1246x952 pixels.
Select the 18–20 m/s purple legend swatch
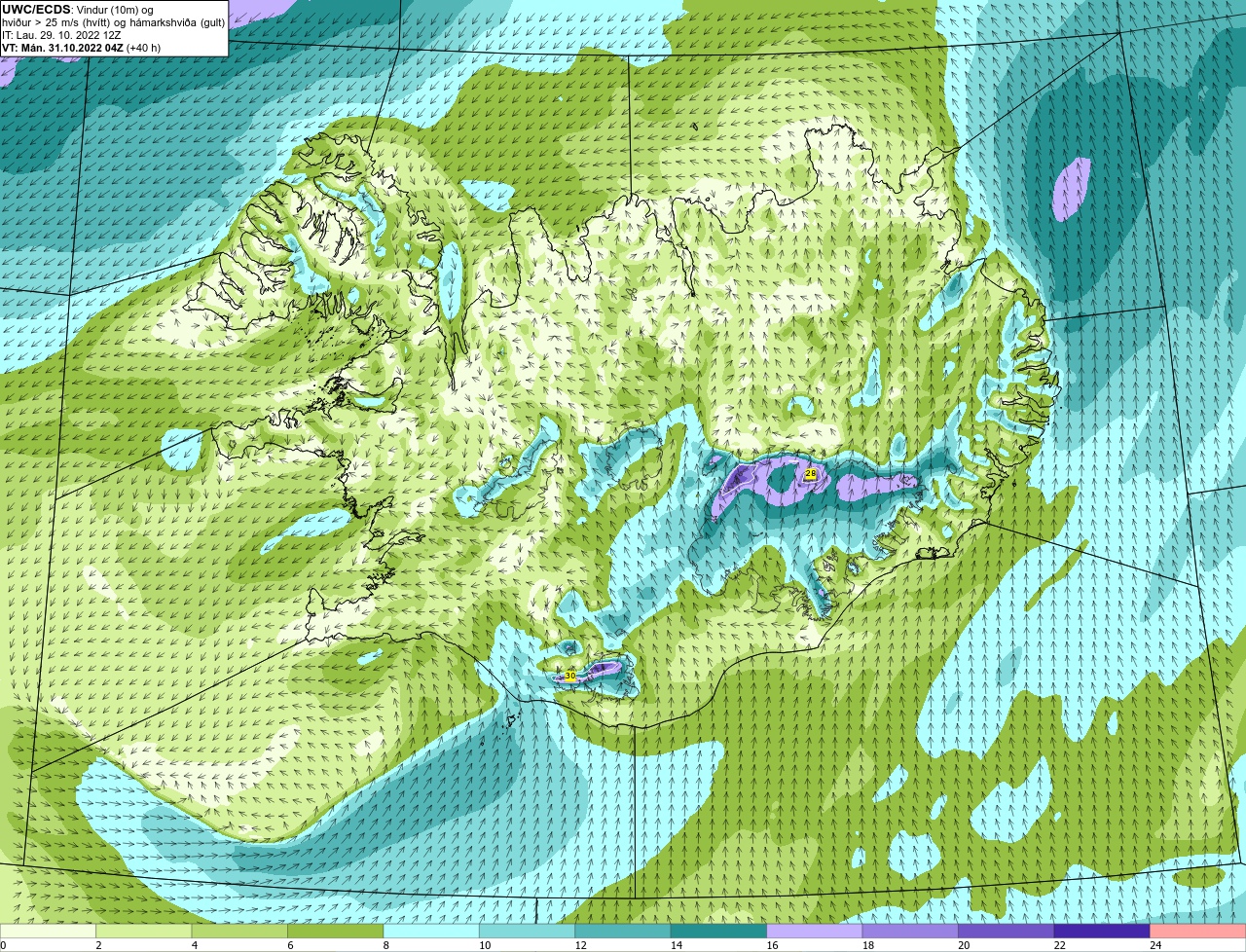tap(911, 932)
